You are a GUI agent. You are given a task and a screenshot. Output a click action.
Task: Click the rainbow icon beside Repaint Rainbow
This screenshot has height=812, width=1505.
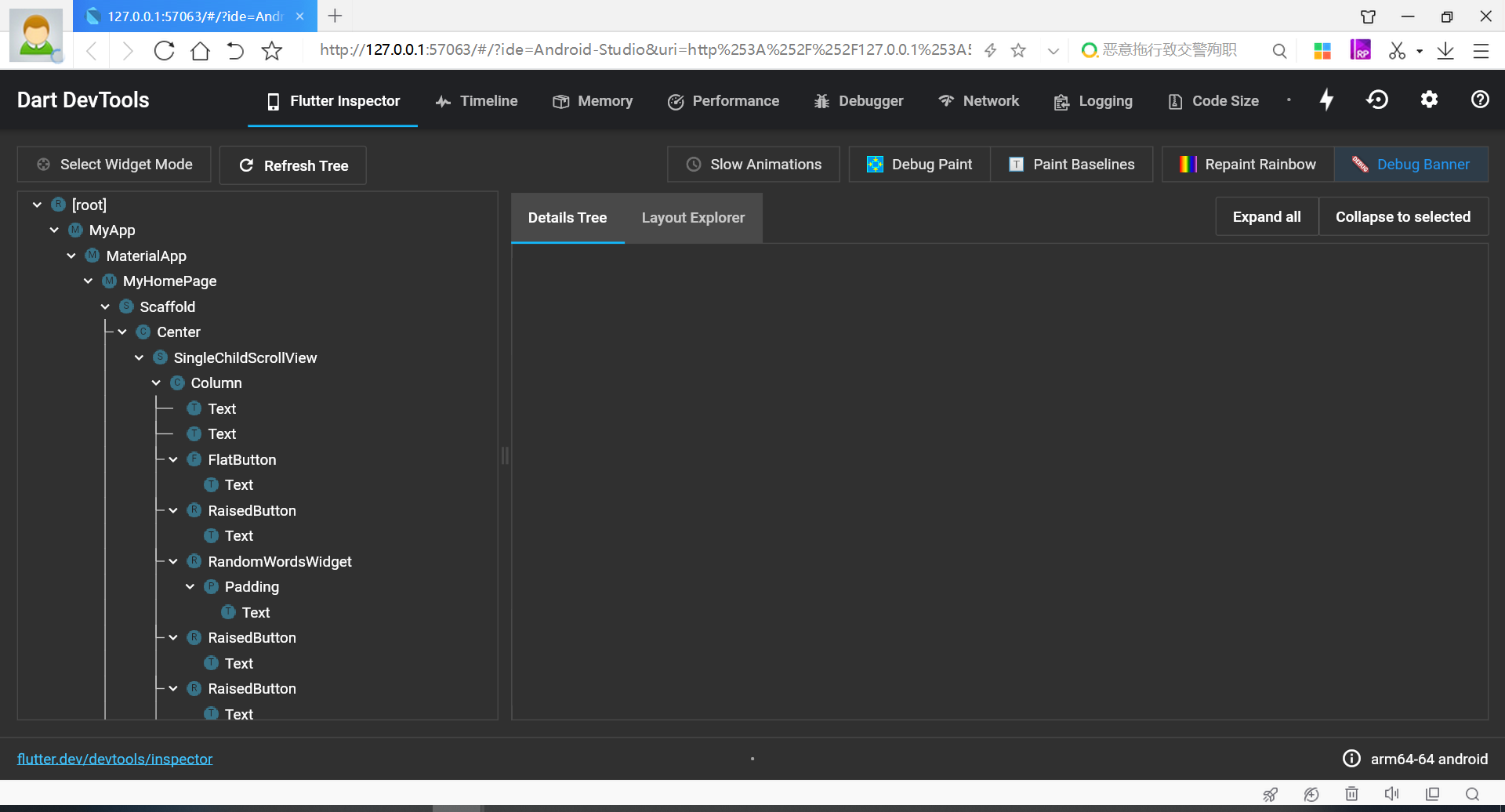click(1186, 164)
